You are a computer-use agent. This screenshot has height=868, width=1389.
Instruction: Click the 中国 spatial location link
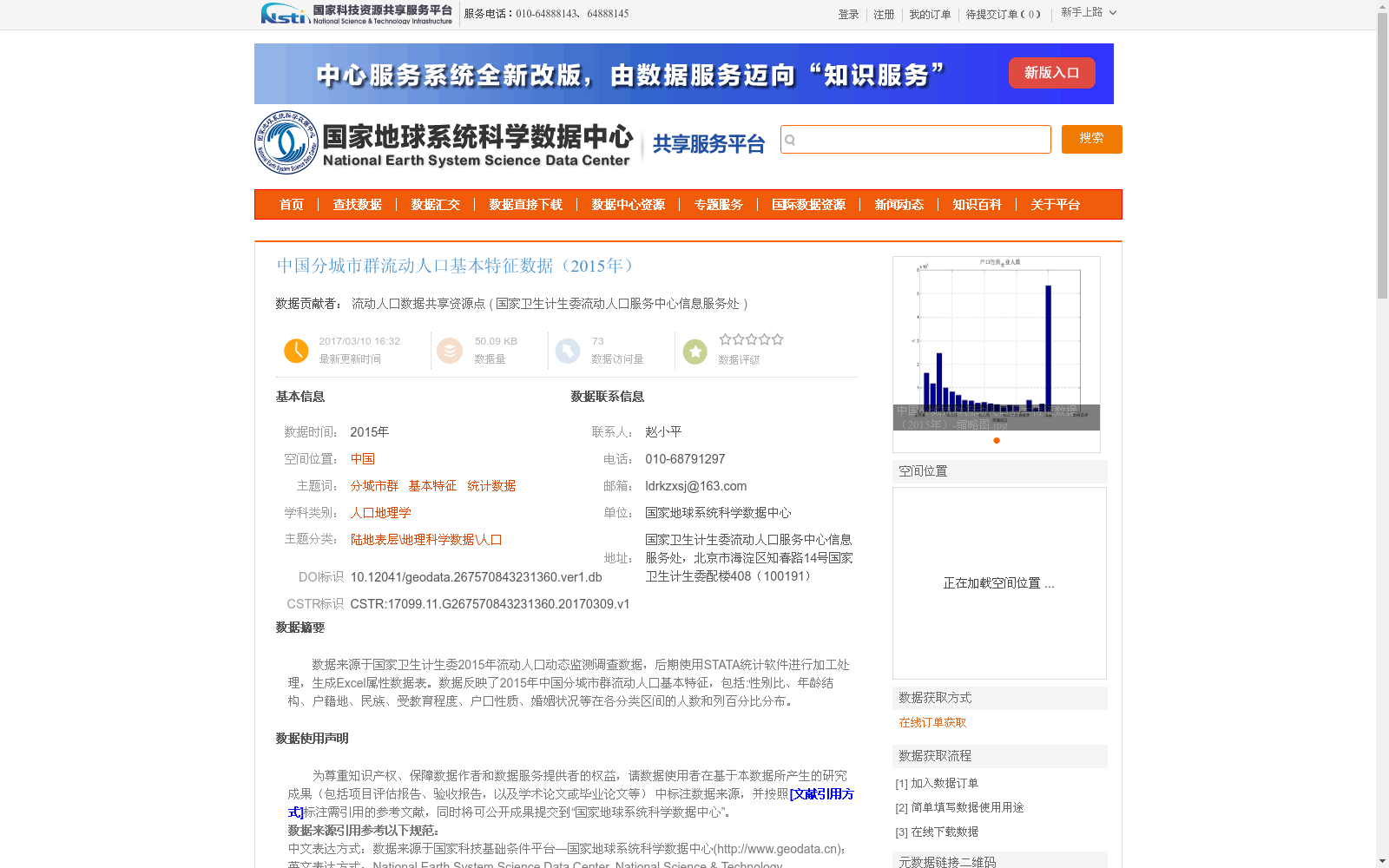[363, 459]
